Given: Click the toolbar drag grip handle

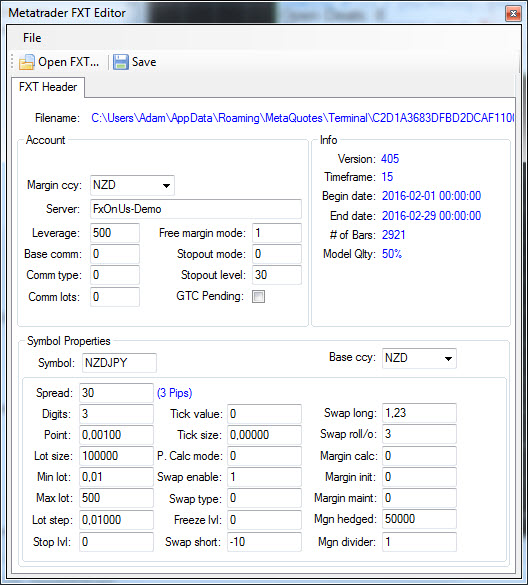Looking at the screenshot, I should pos(12,62).
